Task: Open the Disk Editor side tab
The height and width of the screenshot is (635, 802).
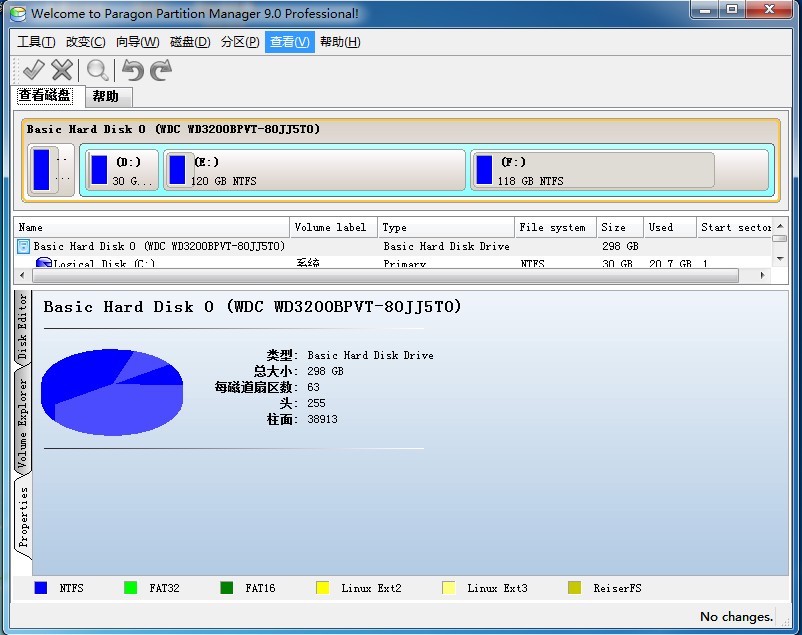Action: (23, 327)
